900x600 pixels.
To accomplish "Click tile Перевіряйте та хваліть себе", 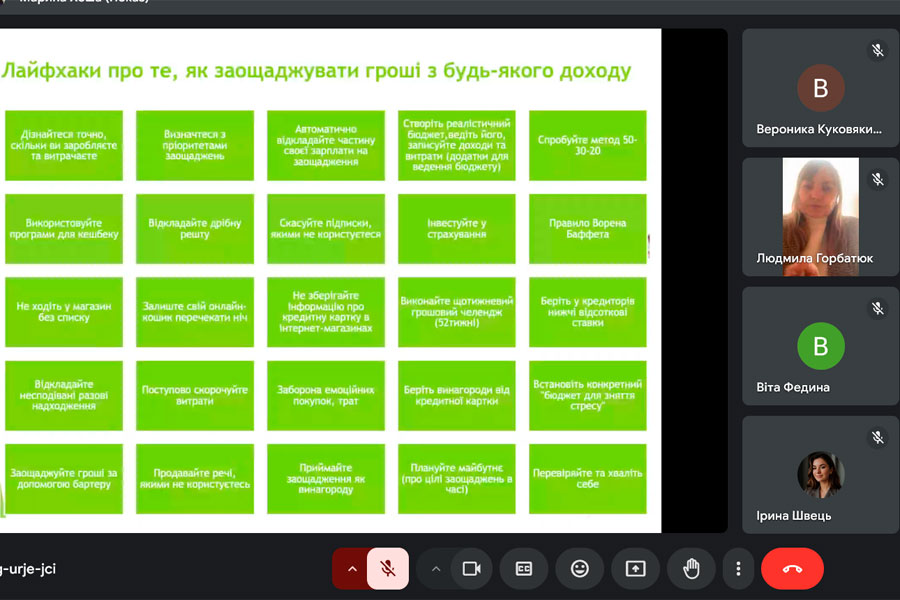I will 587,478.
